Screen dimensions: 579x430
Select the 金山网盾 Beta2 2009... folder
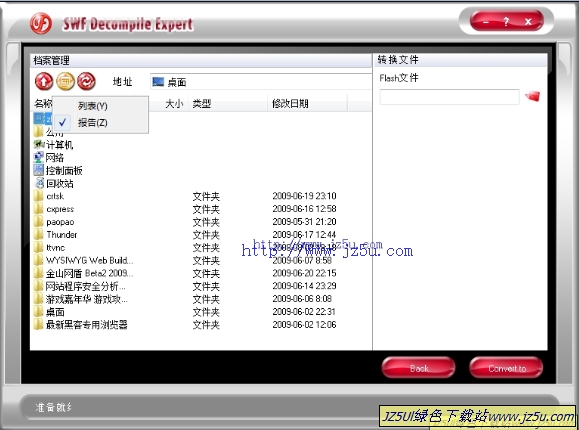click(x=90, y=273)
